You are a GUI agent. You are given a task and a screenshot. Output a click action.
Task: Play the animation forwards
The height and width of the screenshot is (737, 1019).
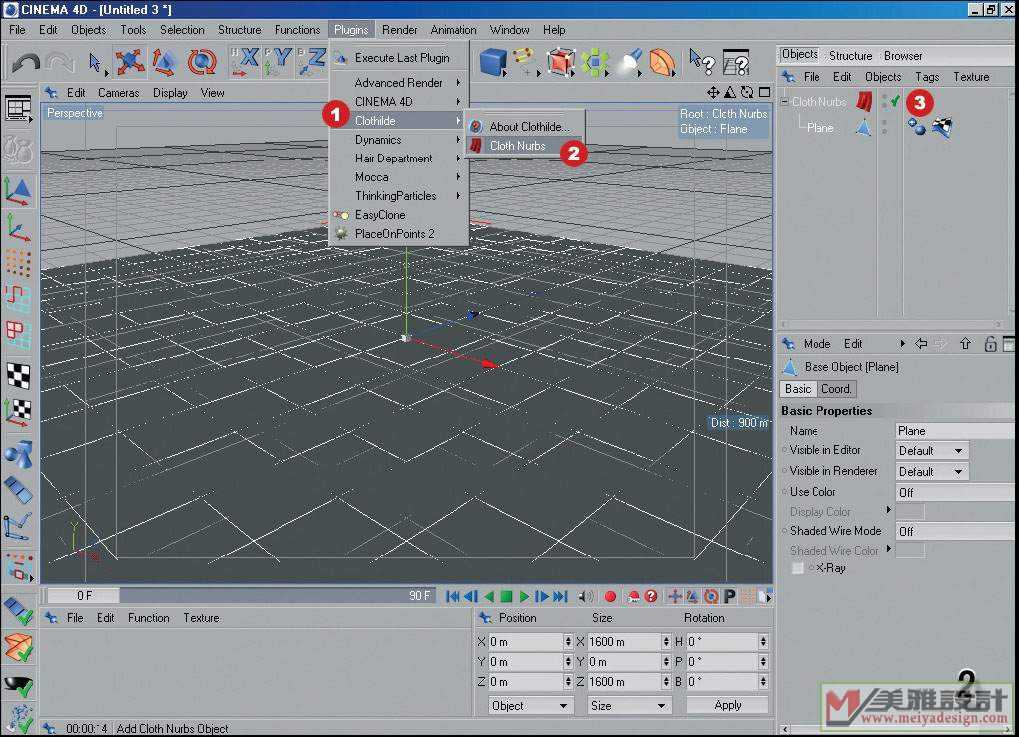(x=524, y=596)
